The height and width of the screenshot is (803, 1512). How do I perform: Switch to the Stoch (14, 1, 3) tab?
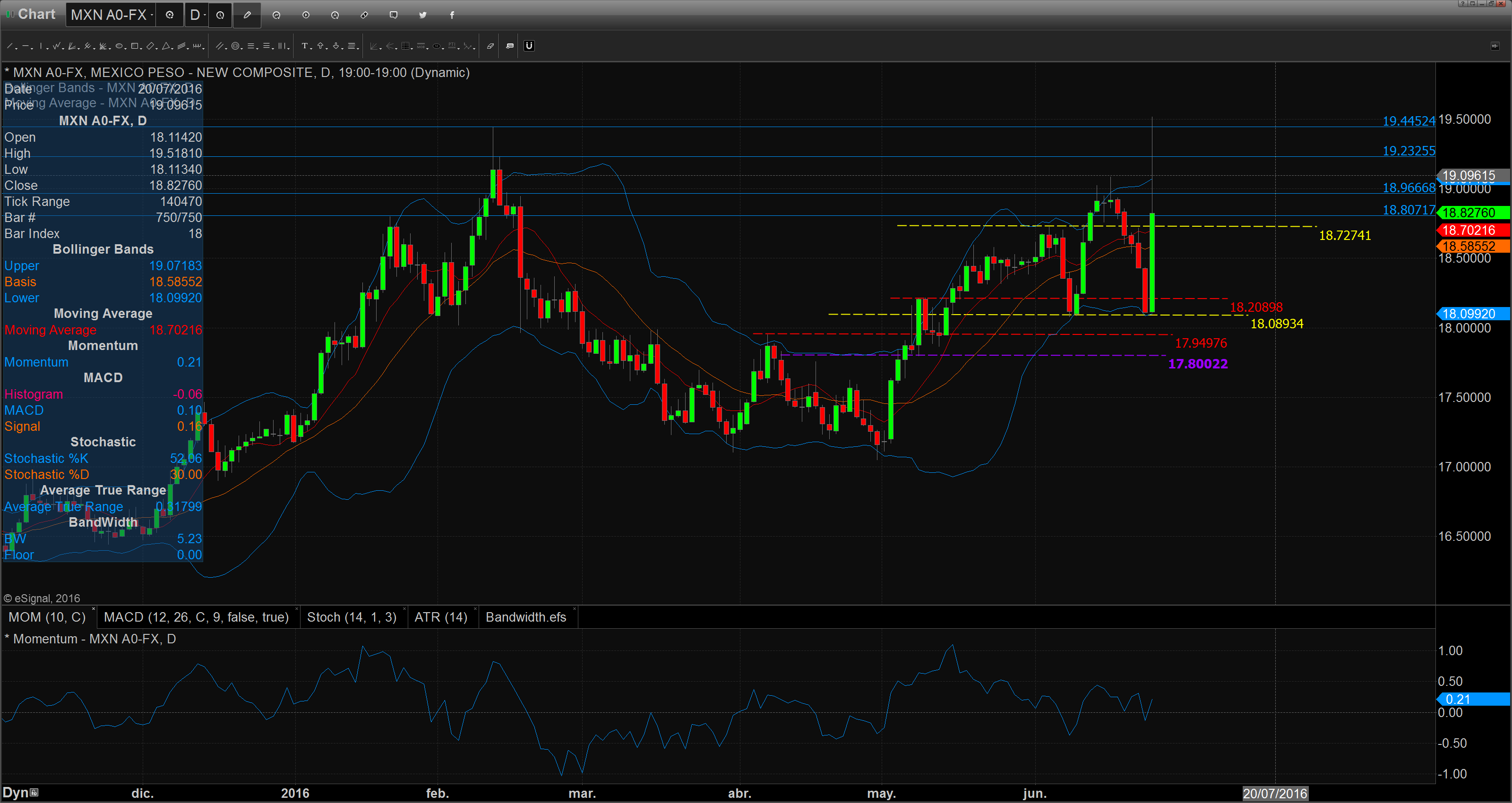point(352,617)
